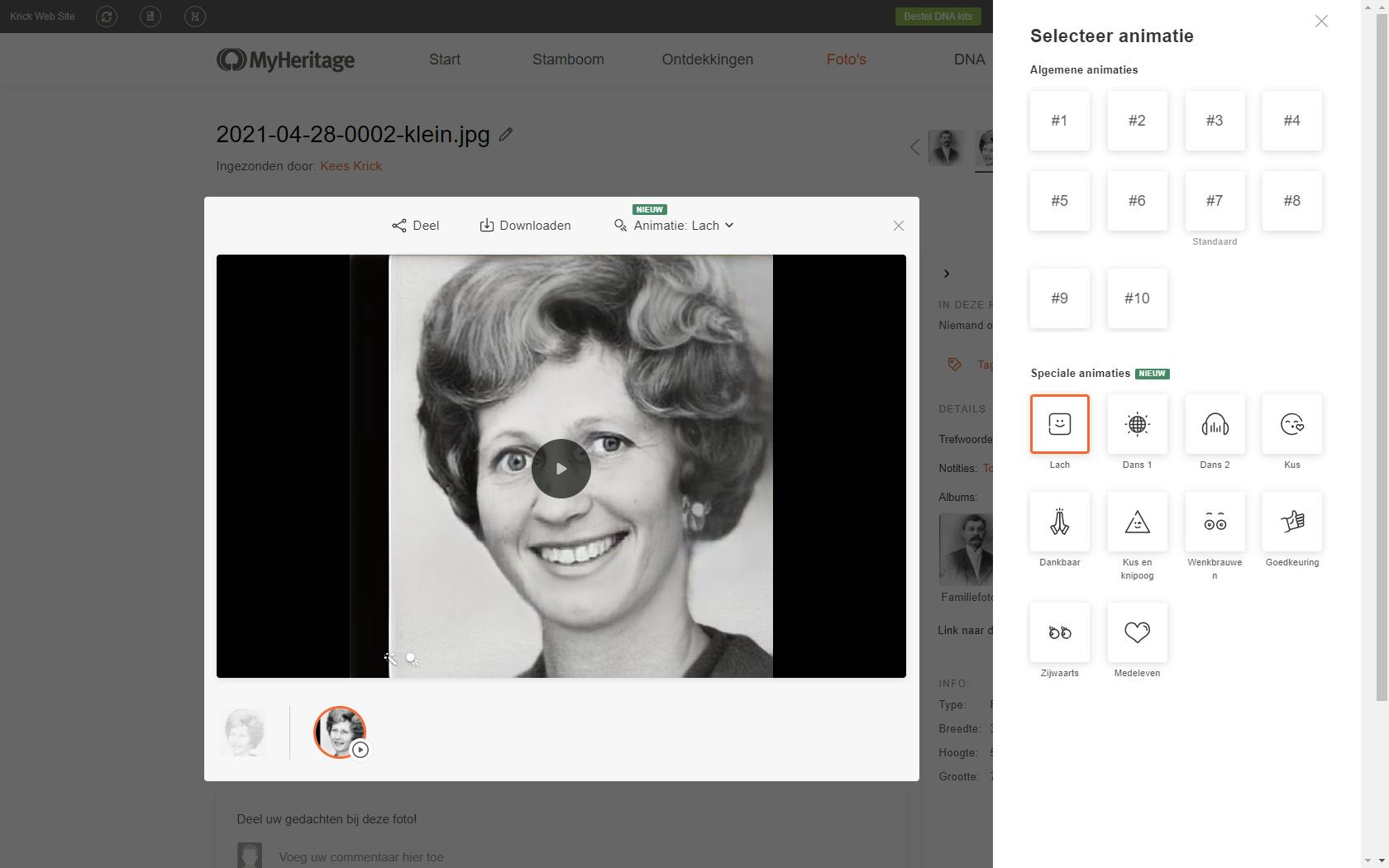Select general animation #2
Image resolution: width=1389 pixels, height=868 pixels.
[1137, 121]
